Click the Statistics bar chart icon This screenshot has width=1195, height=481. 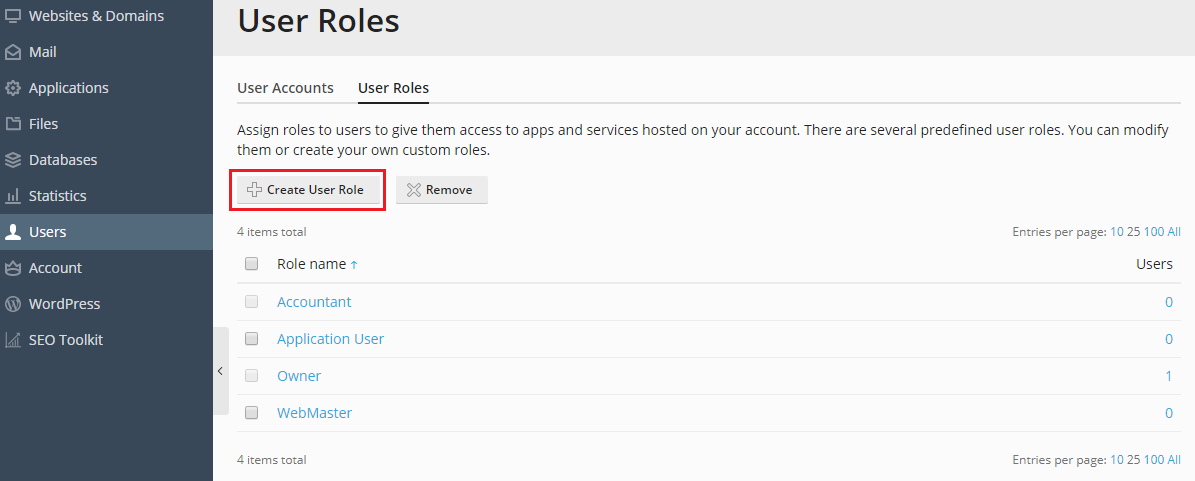coord(13,196)
